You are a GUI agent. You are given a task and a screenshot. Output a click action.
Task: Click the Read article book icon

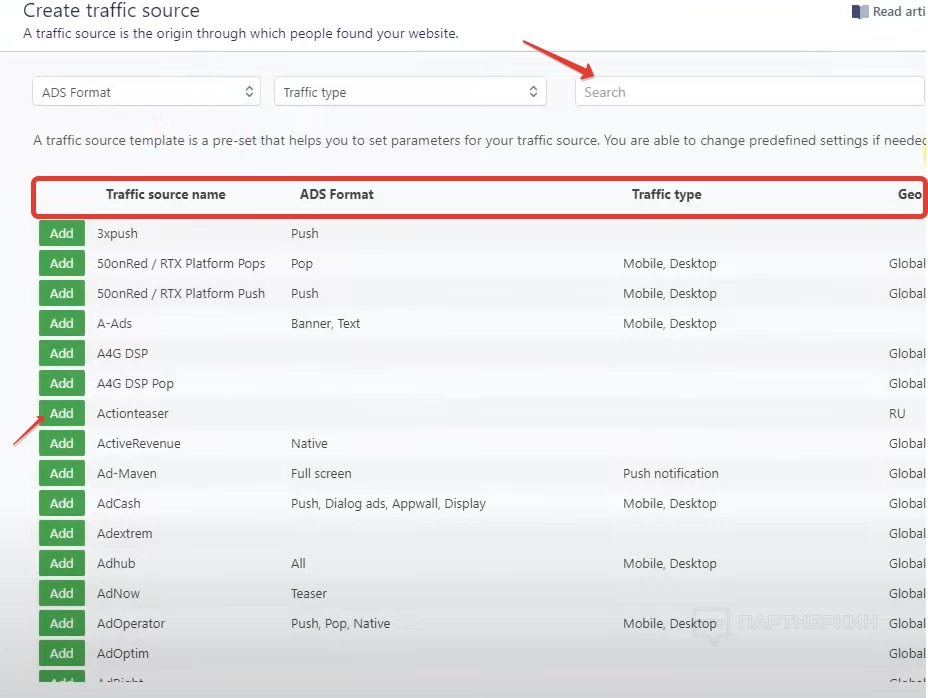859,12
